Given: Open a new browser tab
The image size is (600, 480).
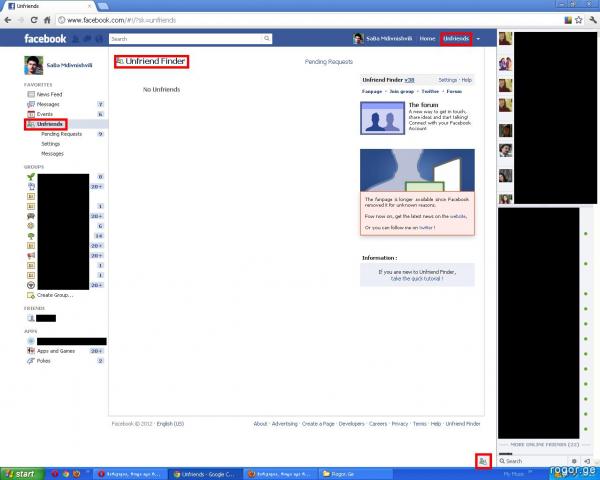Looking at the screenshot, I should [103, 6].
